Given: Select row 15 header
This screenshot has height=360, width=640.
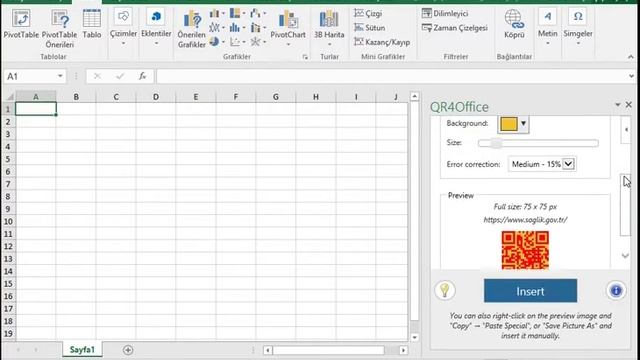Looking at the screenshot, I should point(8,284).
